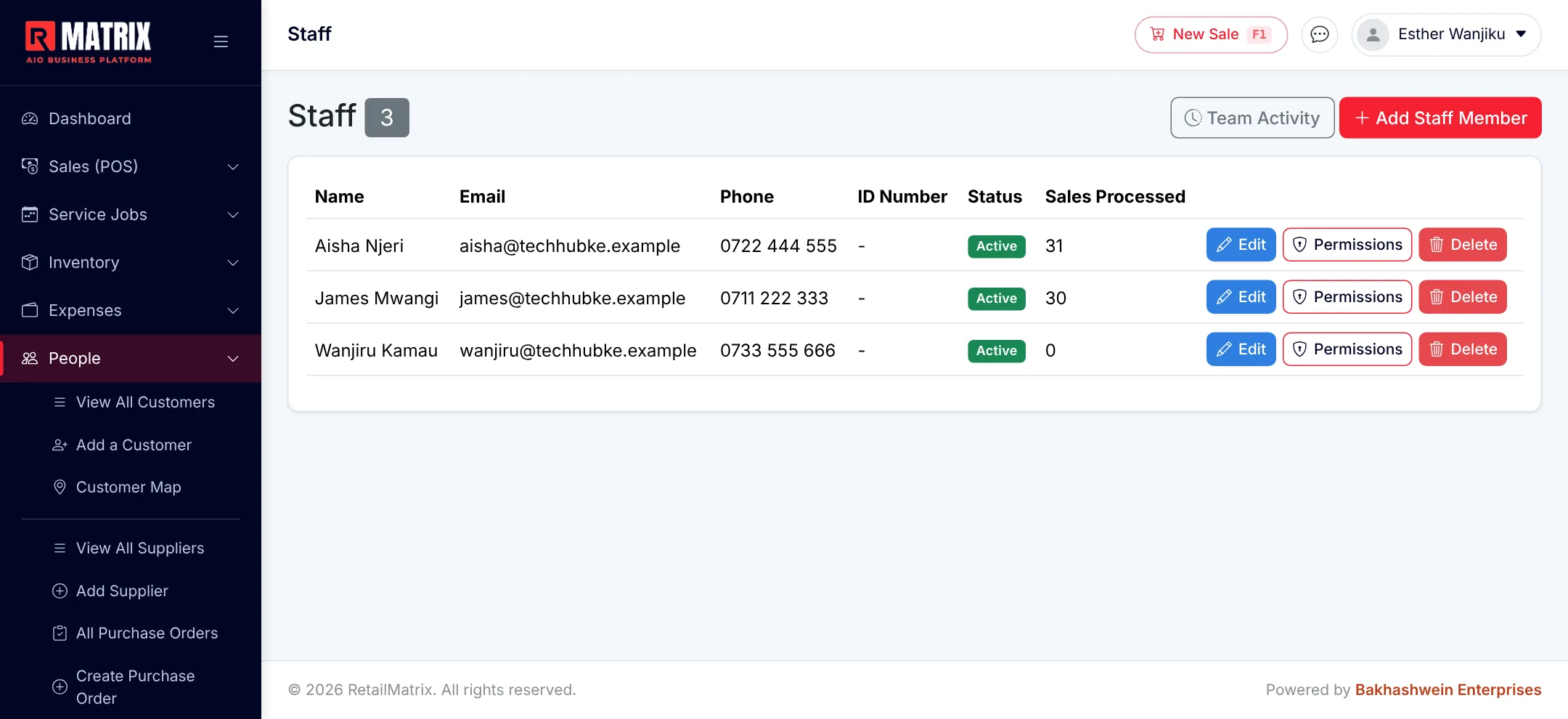Open the Esther Wanjiku account dropdown arrow
The width and height of the screenshot is (1568, 719).
pyautogui.click(x=1521, y=34)
